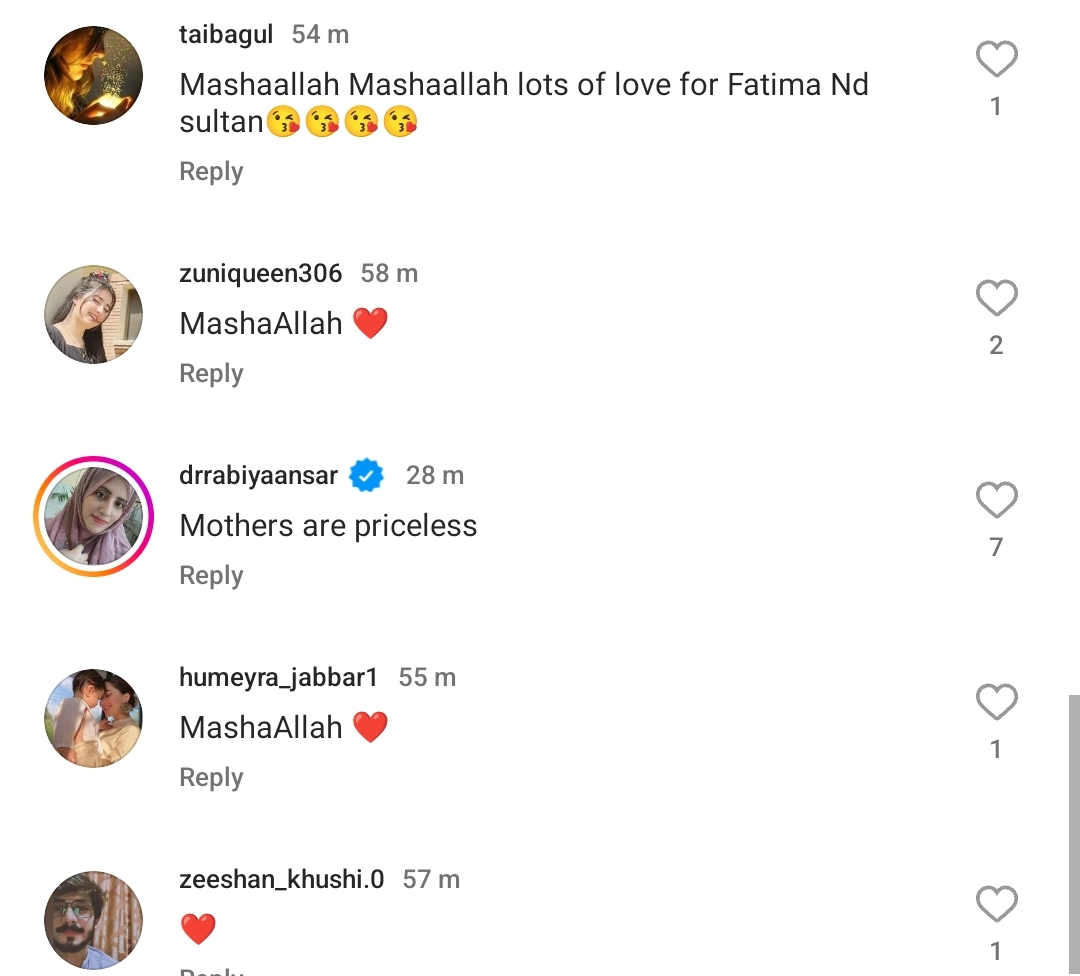
Task: Open humeyra_jabbar1's profile picture
Action: click(94, 718)
